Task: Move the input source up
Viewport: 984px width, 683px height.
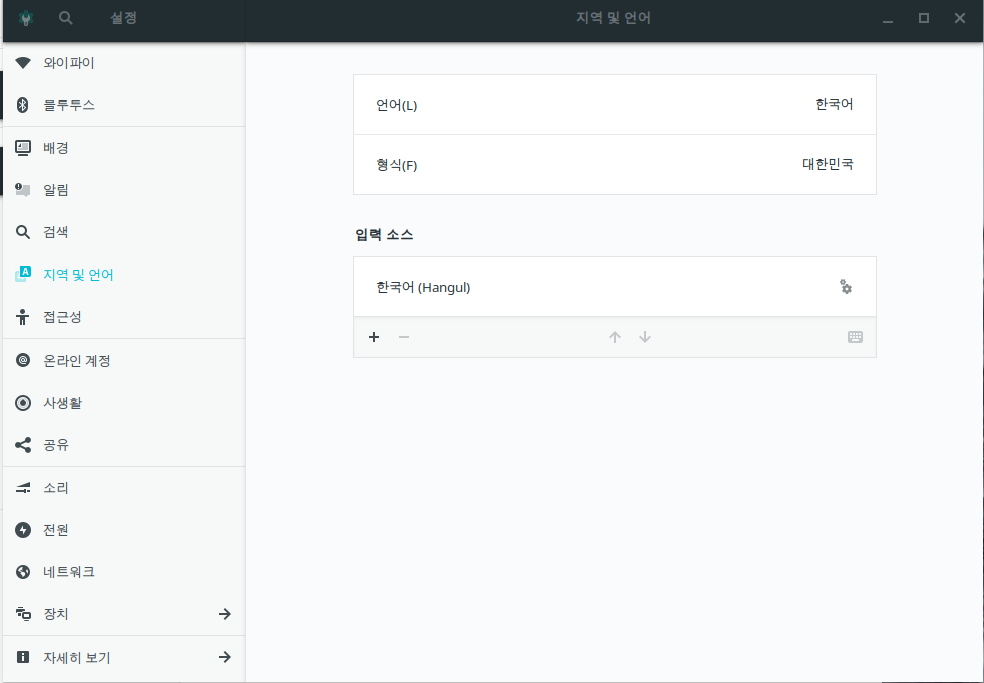Action: point(615,337)
